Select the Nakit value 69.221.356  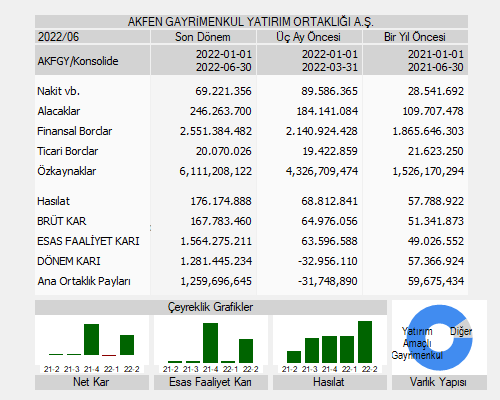pos(223,91)
